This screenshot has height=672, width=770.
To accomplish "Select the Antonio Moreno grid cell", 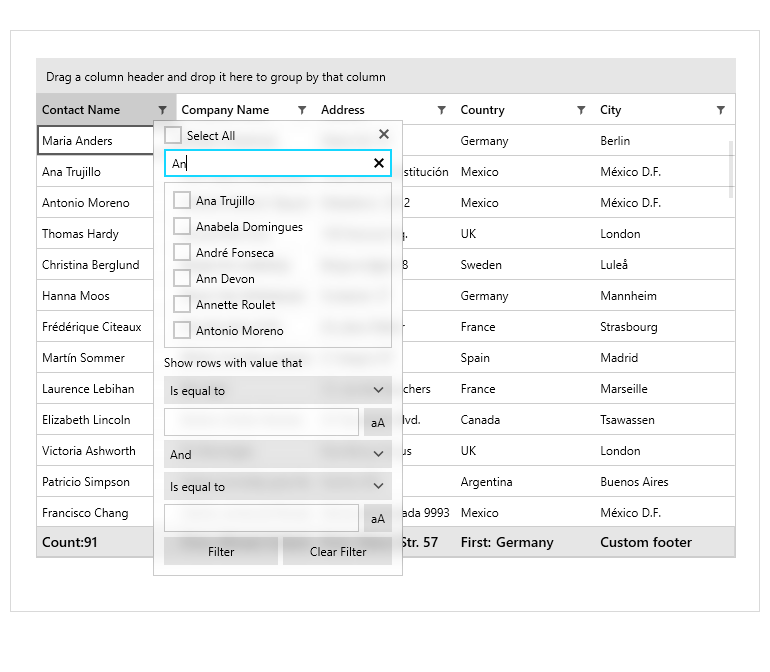I will coord(96,202).
